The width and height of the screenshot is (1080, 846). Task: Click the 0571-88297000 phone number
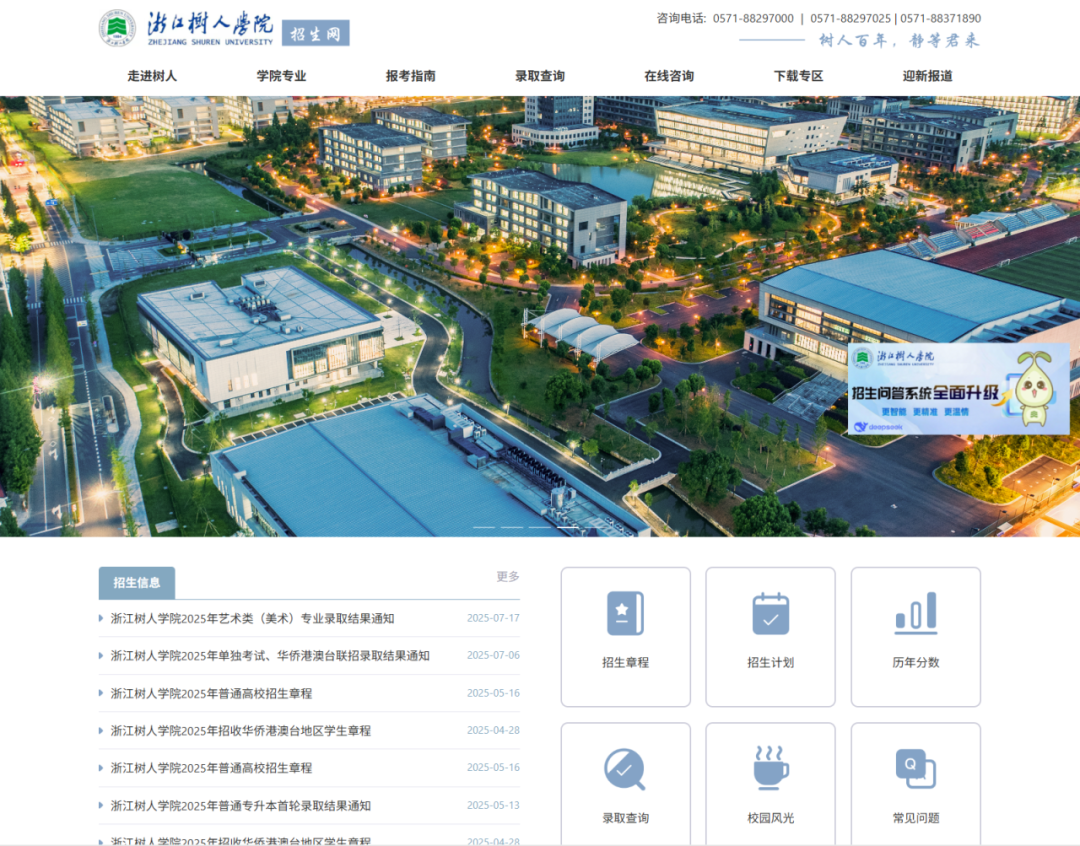point(753,19)
